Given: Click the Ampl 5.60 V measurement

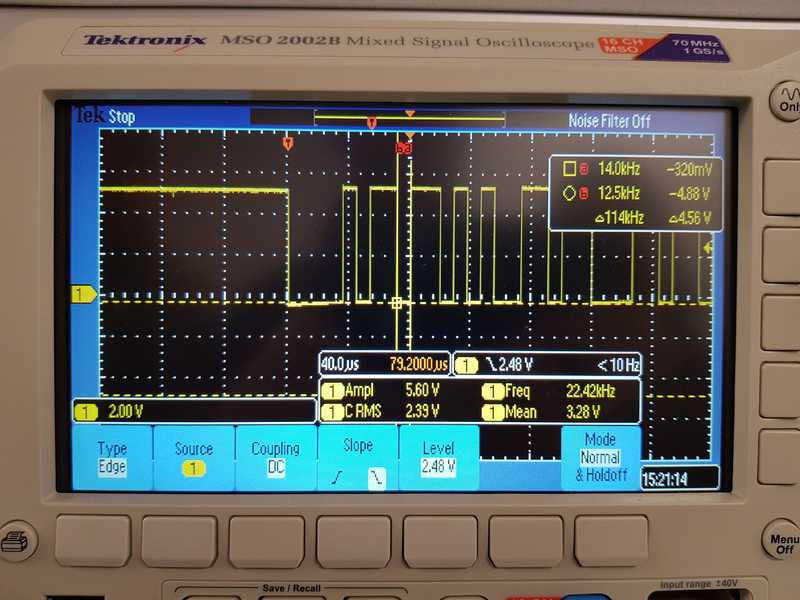Looking at the screenshot, I should pos(381,390).
